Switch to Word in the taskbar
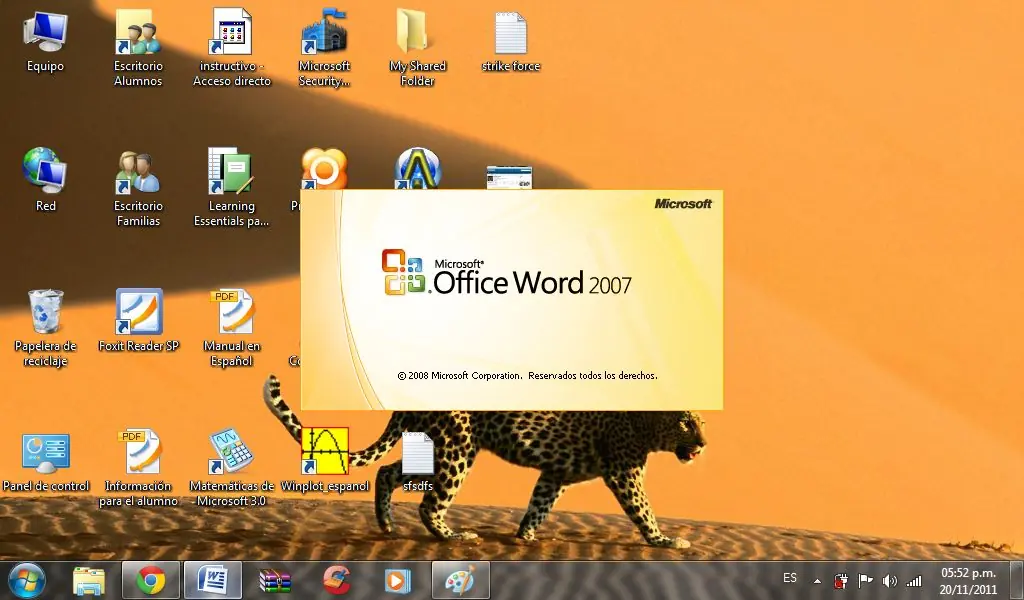This screenshot has height=600, width=1024. (x=213, y=580)
